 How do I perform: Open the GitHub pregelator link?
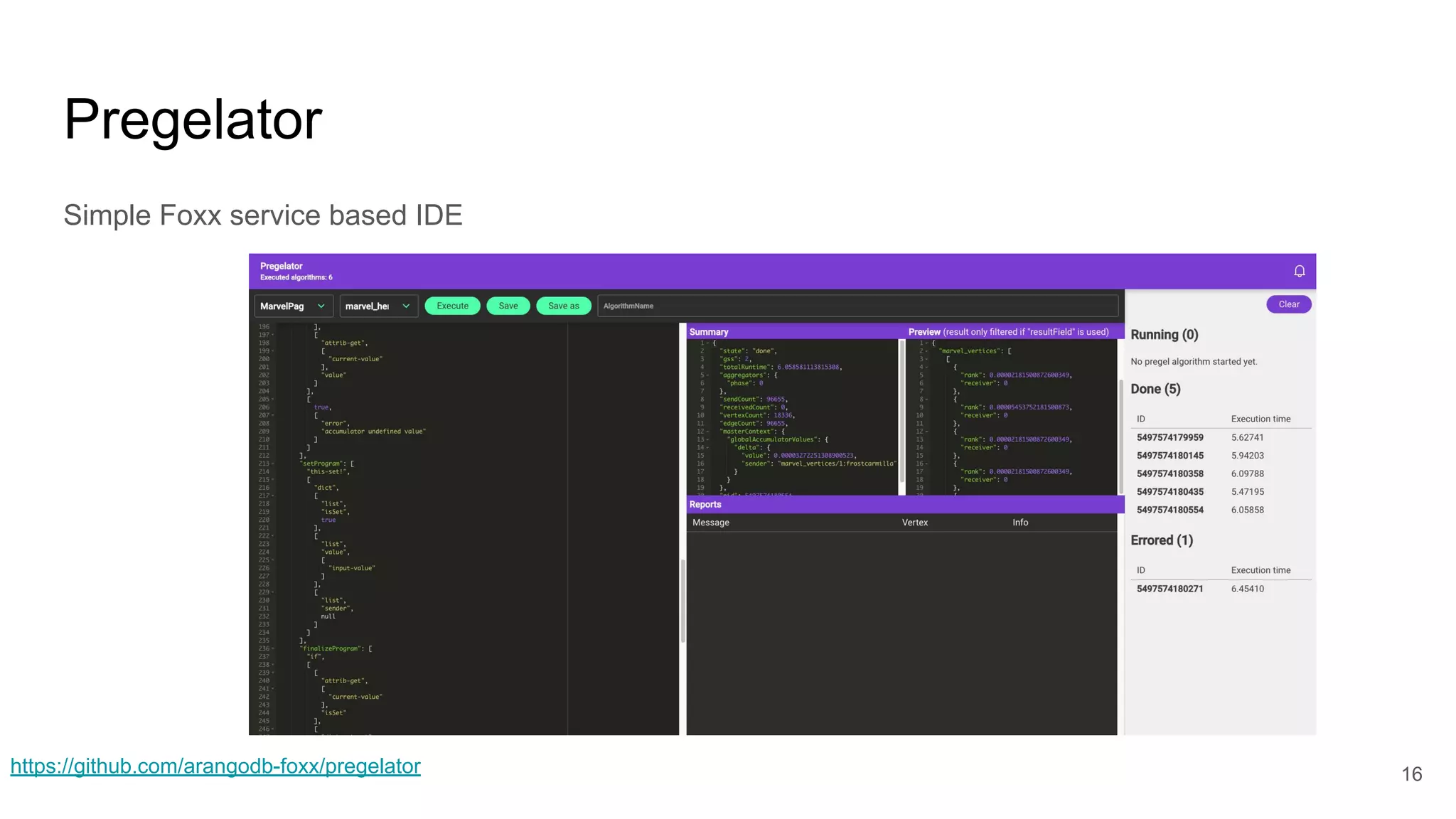pos(215,766)
